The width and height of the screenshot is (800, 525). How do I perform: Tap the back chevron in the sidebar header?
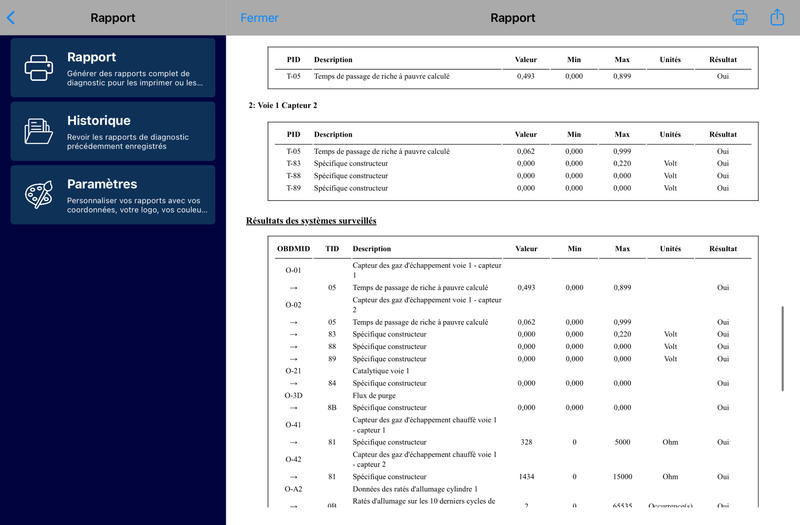(x=11, y=17)
